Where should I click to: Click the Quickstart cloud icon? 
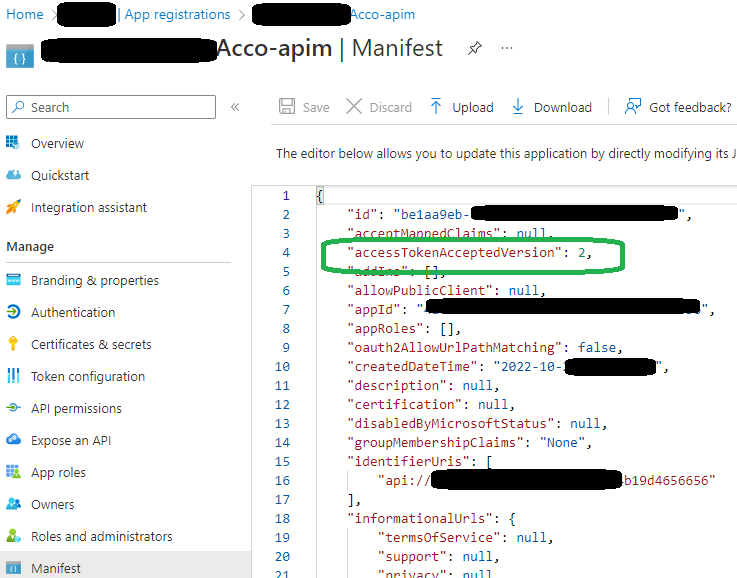point(13,175)
